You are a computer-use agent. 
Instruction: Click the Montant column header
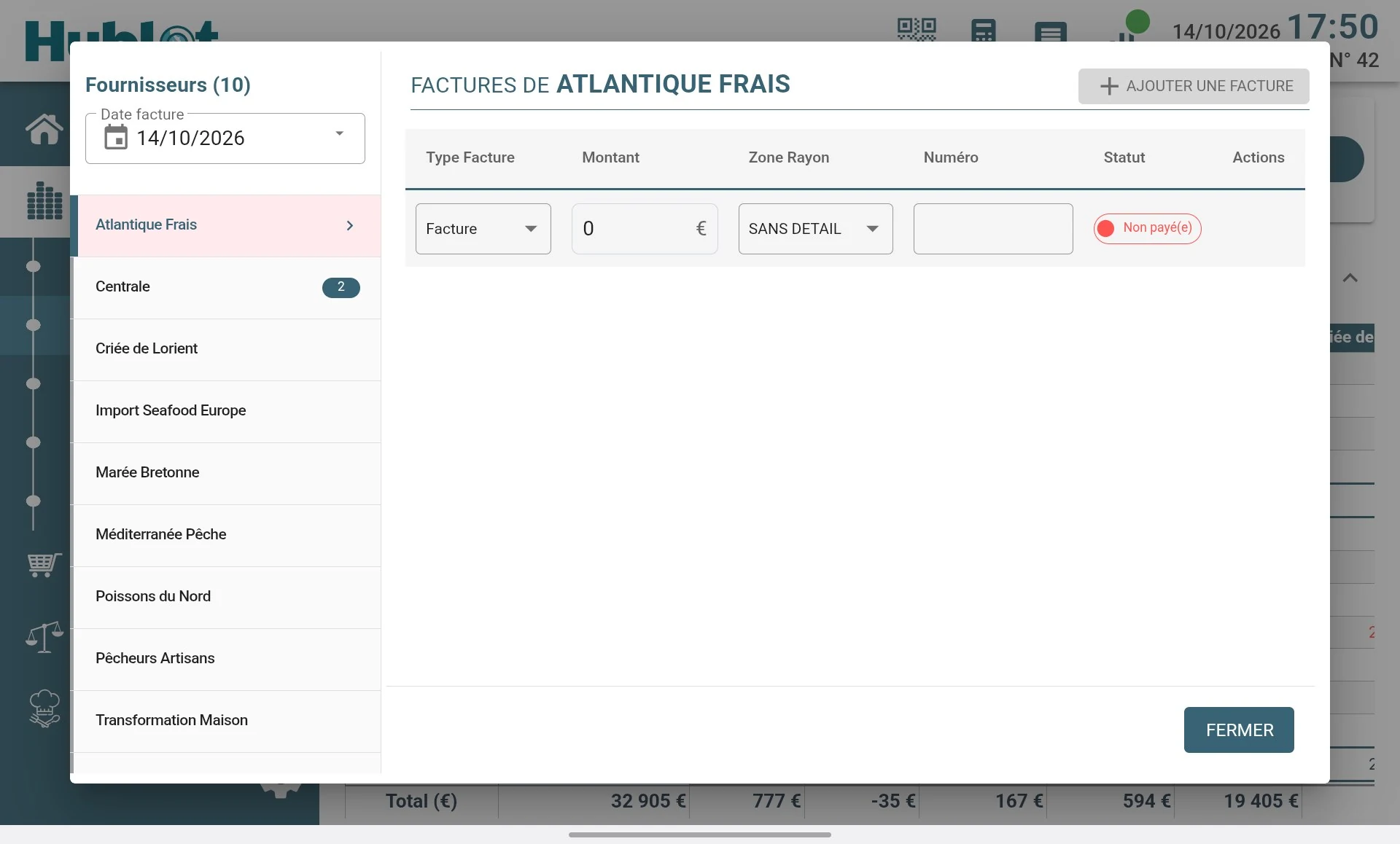pos(610,157)
